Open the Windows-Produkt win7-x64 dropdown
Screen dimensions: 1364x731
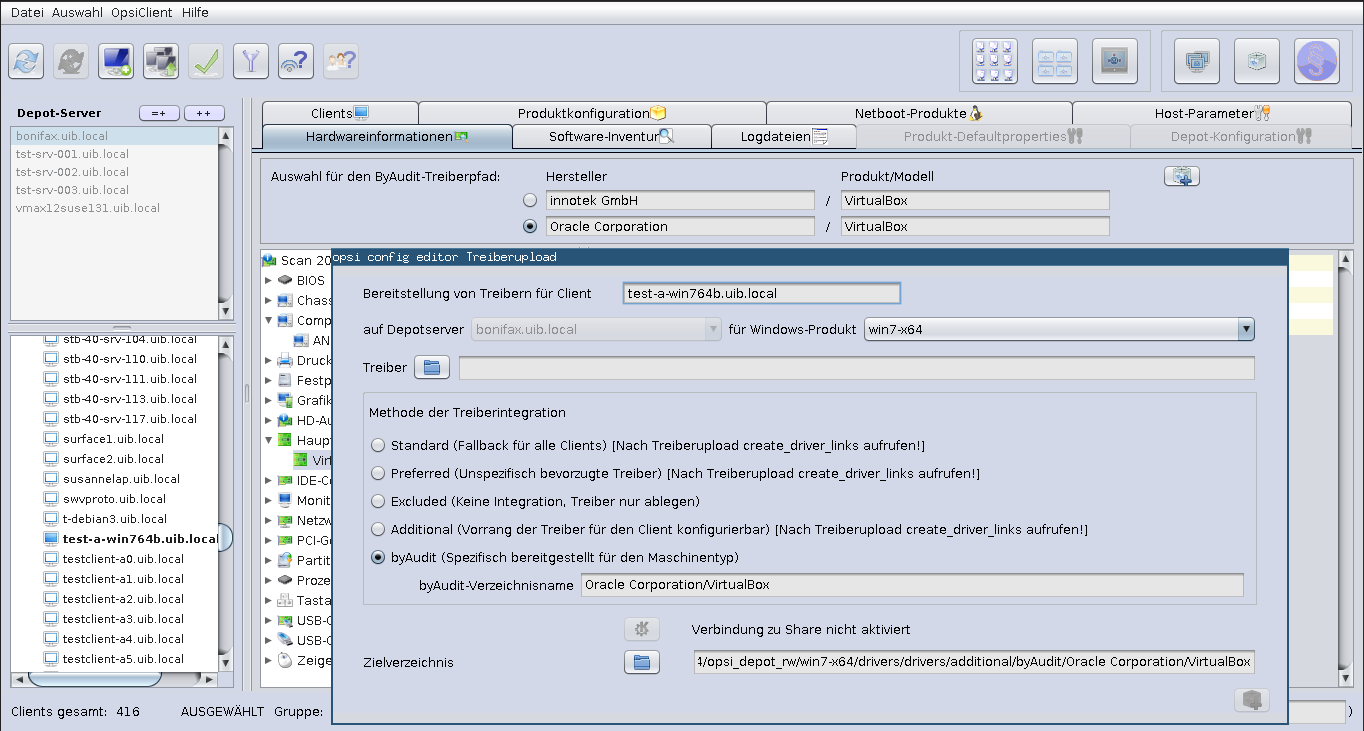click(1059, 329)
